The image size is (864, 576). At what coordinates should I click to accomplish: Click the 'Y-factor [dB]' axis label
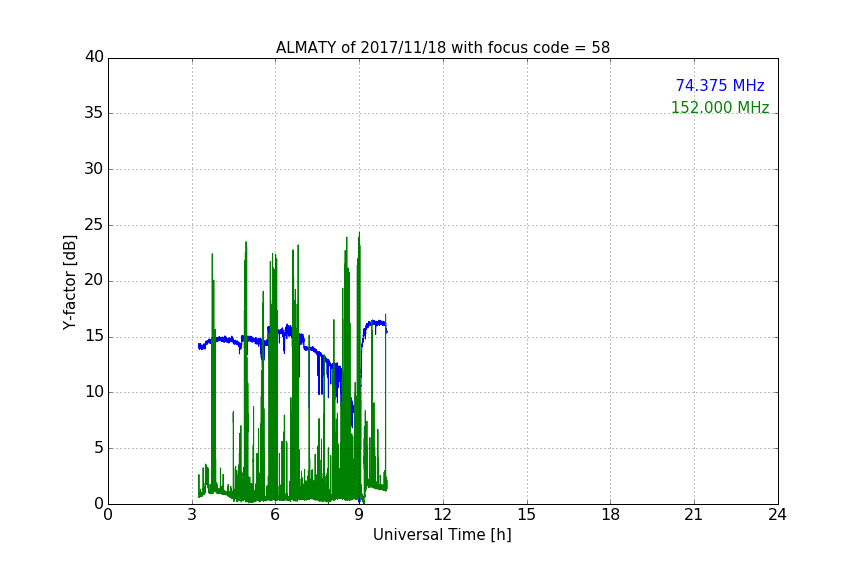point(69,282)
